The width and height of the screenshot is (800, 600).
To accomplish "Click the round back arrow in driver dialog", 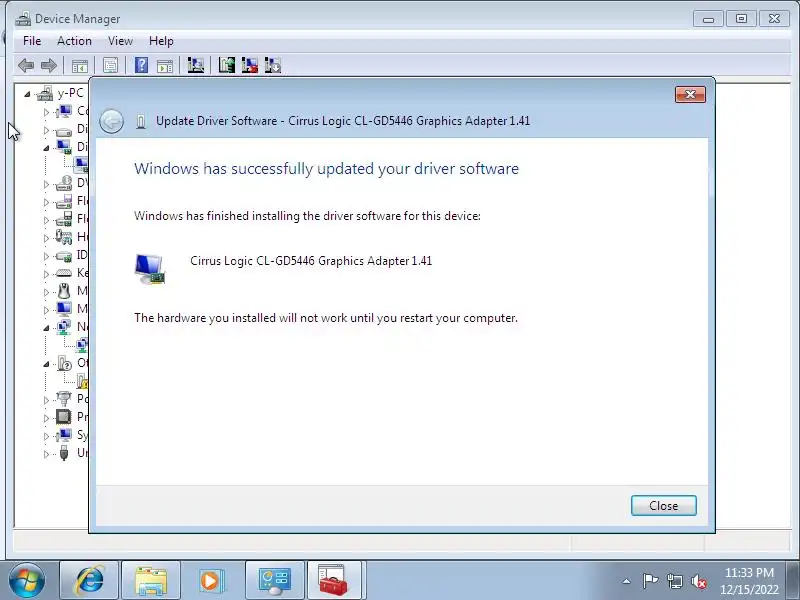I will click(x=111, y=121).
